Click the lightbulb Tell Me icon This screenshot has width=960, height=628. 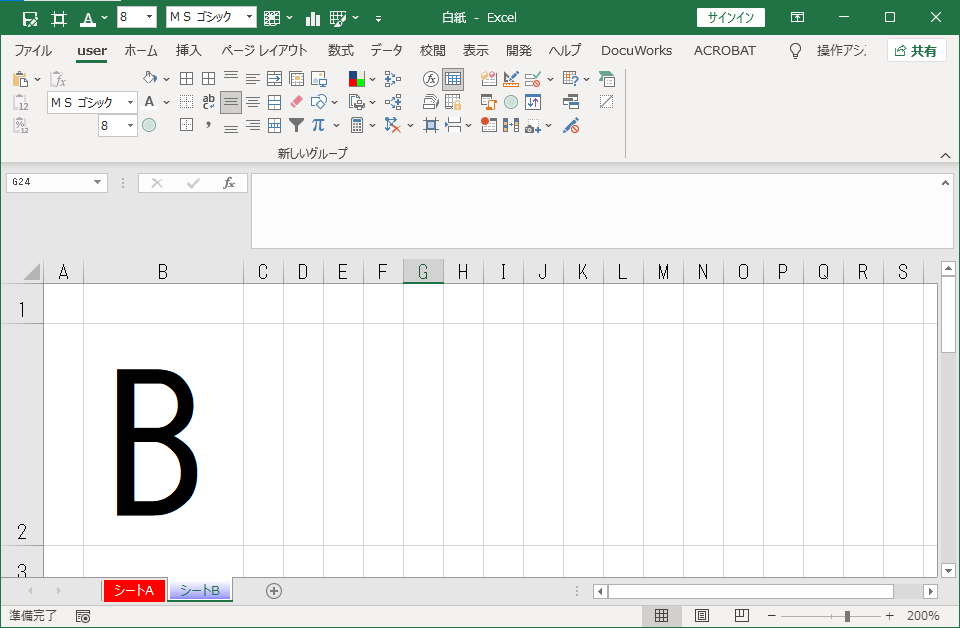795,51
